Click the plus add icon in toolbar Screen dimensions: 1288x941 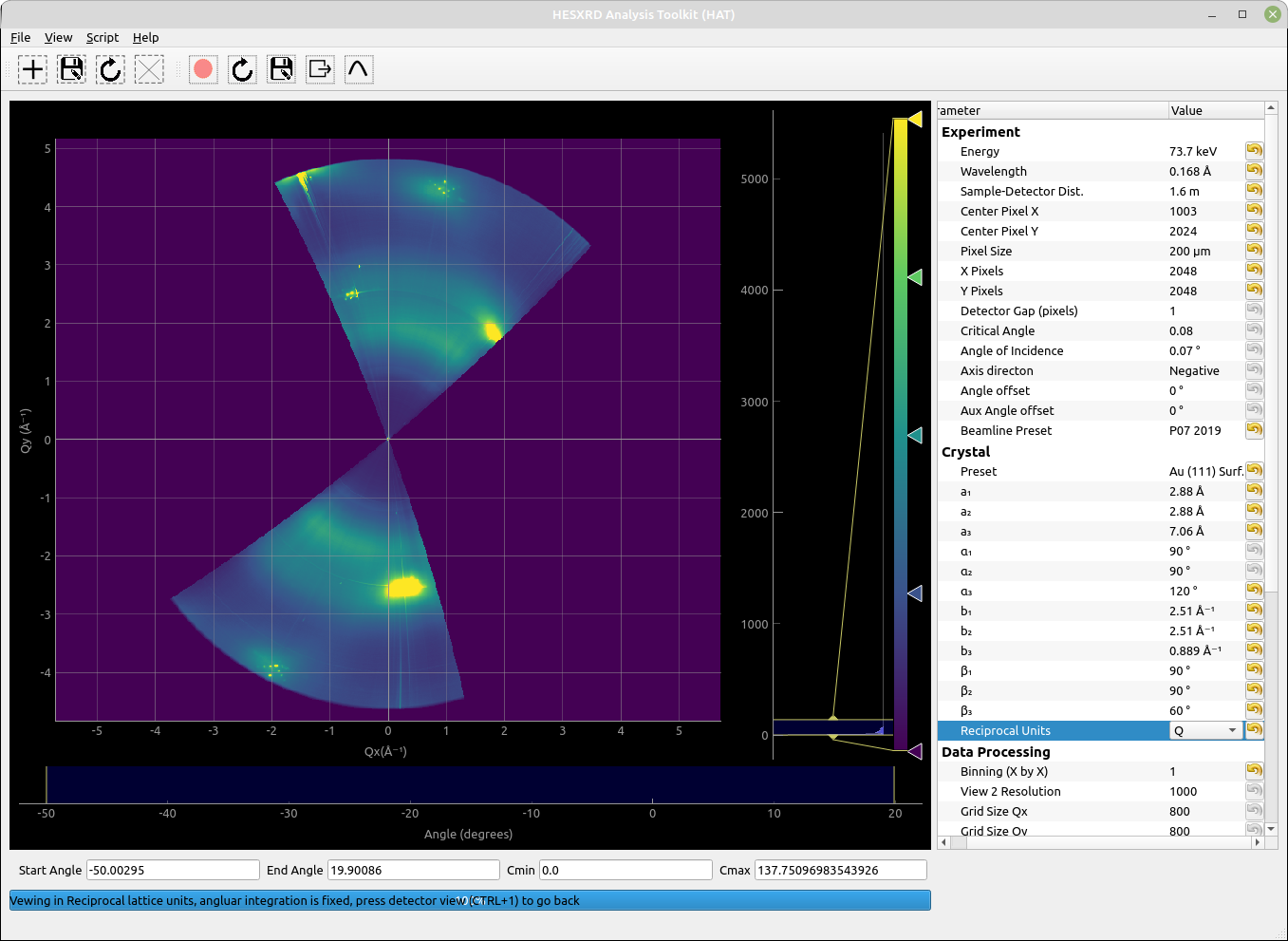(32, 69)
